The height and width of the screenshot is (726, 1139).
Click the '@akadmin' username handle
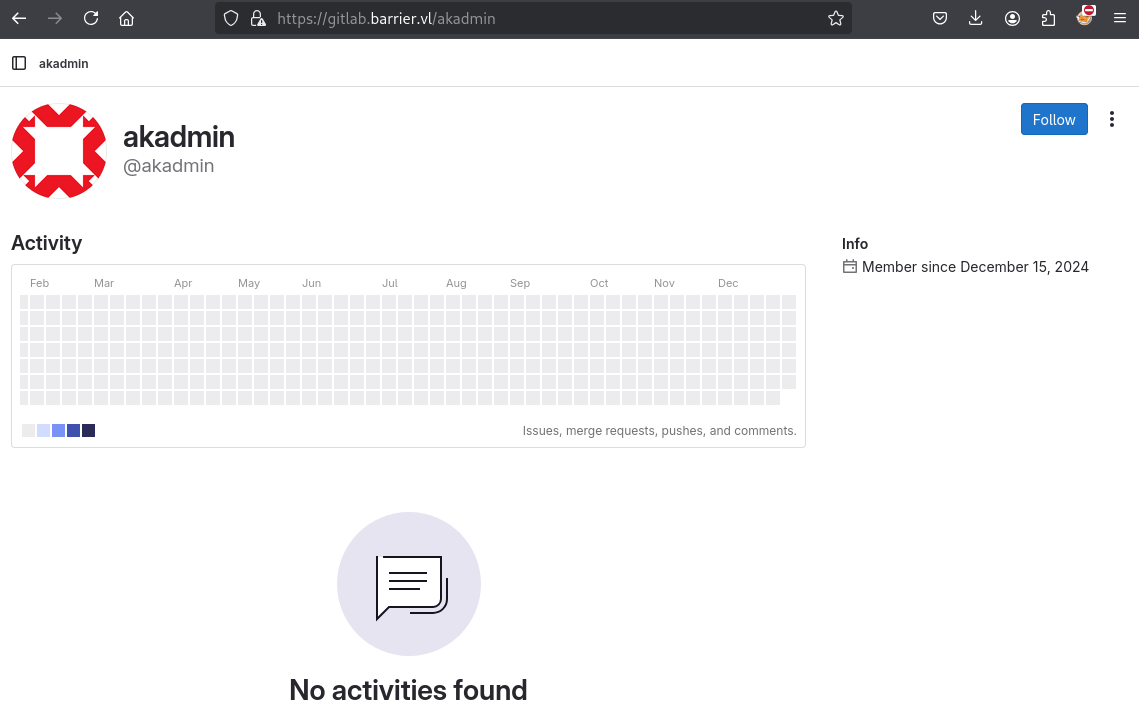(169, 166)
